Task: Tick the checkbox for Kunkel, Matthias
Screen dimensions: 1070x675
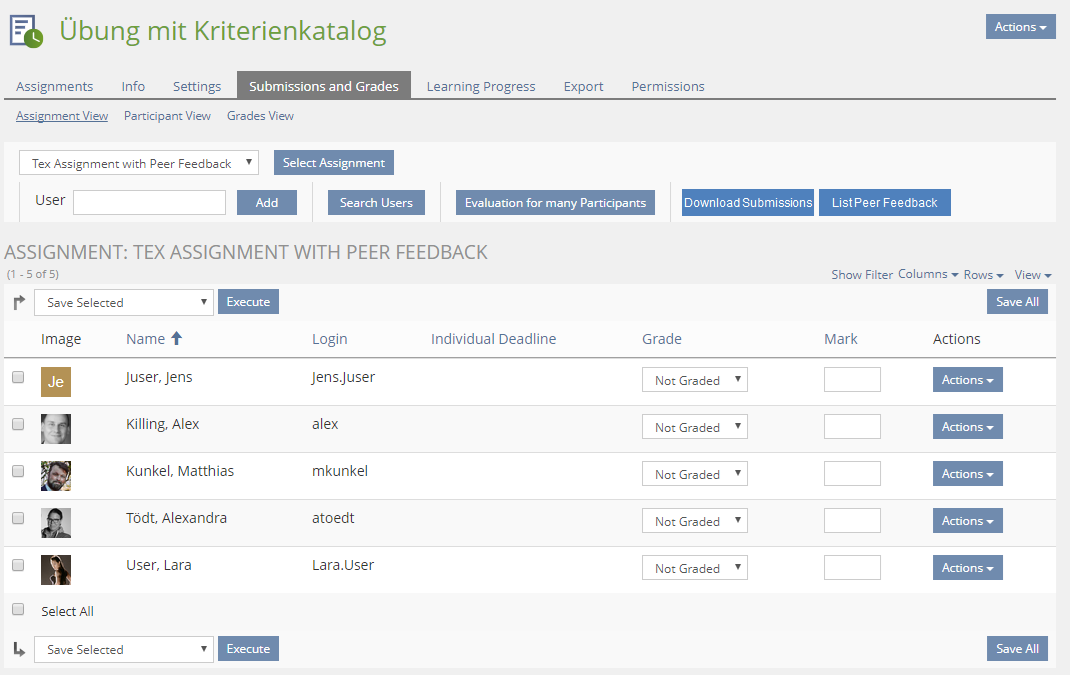Action: pyautogui.click(x=18, y=471)
